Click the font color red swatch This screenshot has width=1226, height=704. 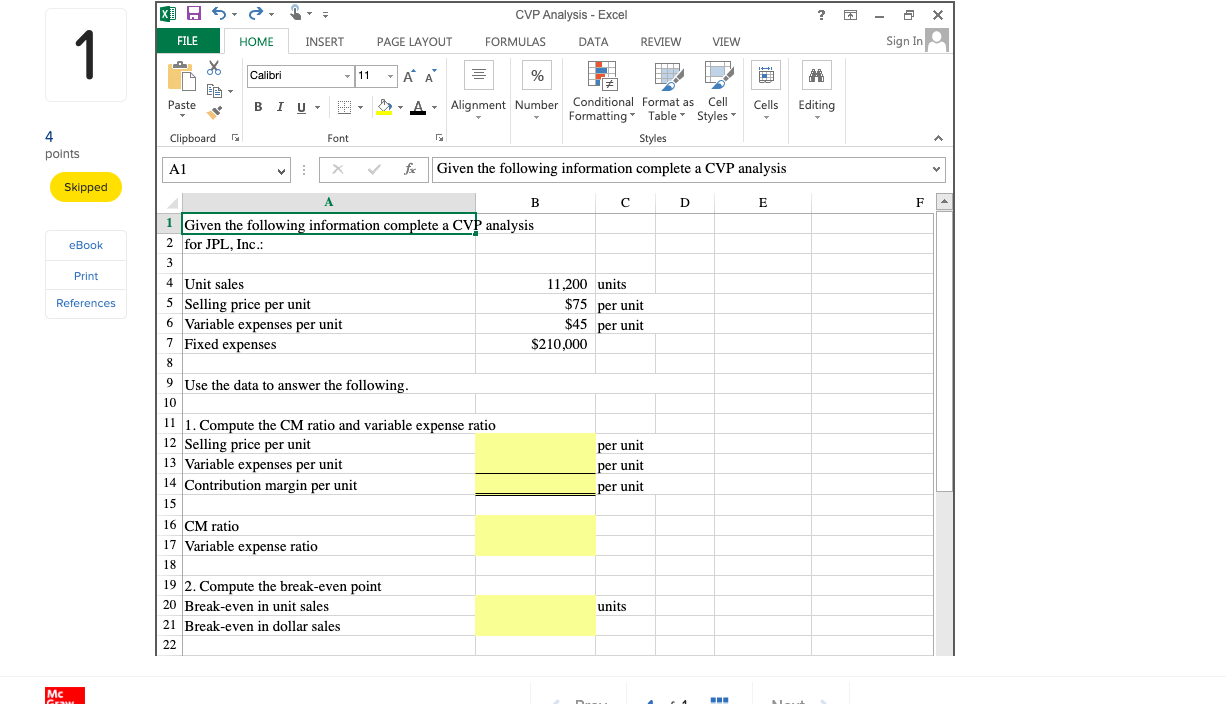(418, 110)
